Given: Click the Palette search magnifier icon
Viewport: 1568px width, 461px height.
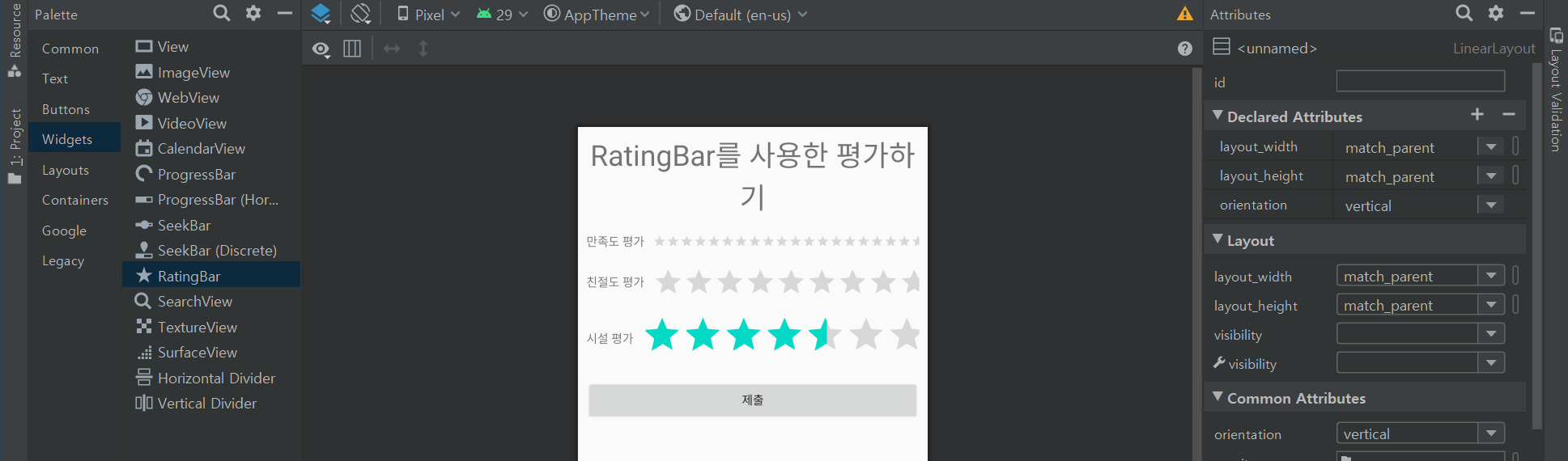Looking at the screenshot, I should pyautogui.click(x=221, y=13).
